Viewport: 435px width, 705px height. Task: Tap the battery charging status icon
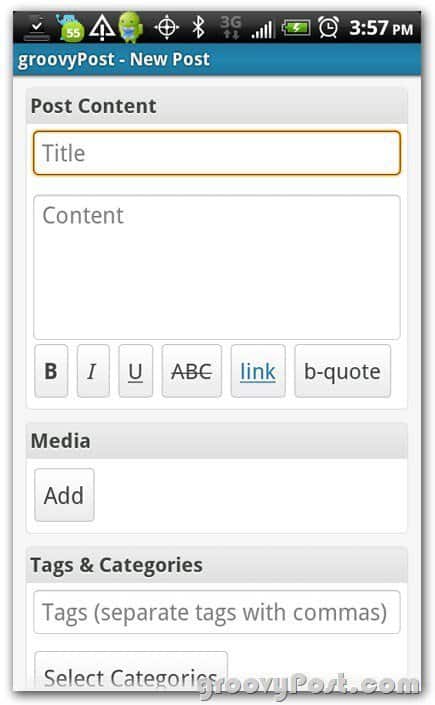pyautogui.click(x=296, y=28)
